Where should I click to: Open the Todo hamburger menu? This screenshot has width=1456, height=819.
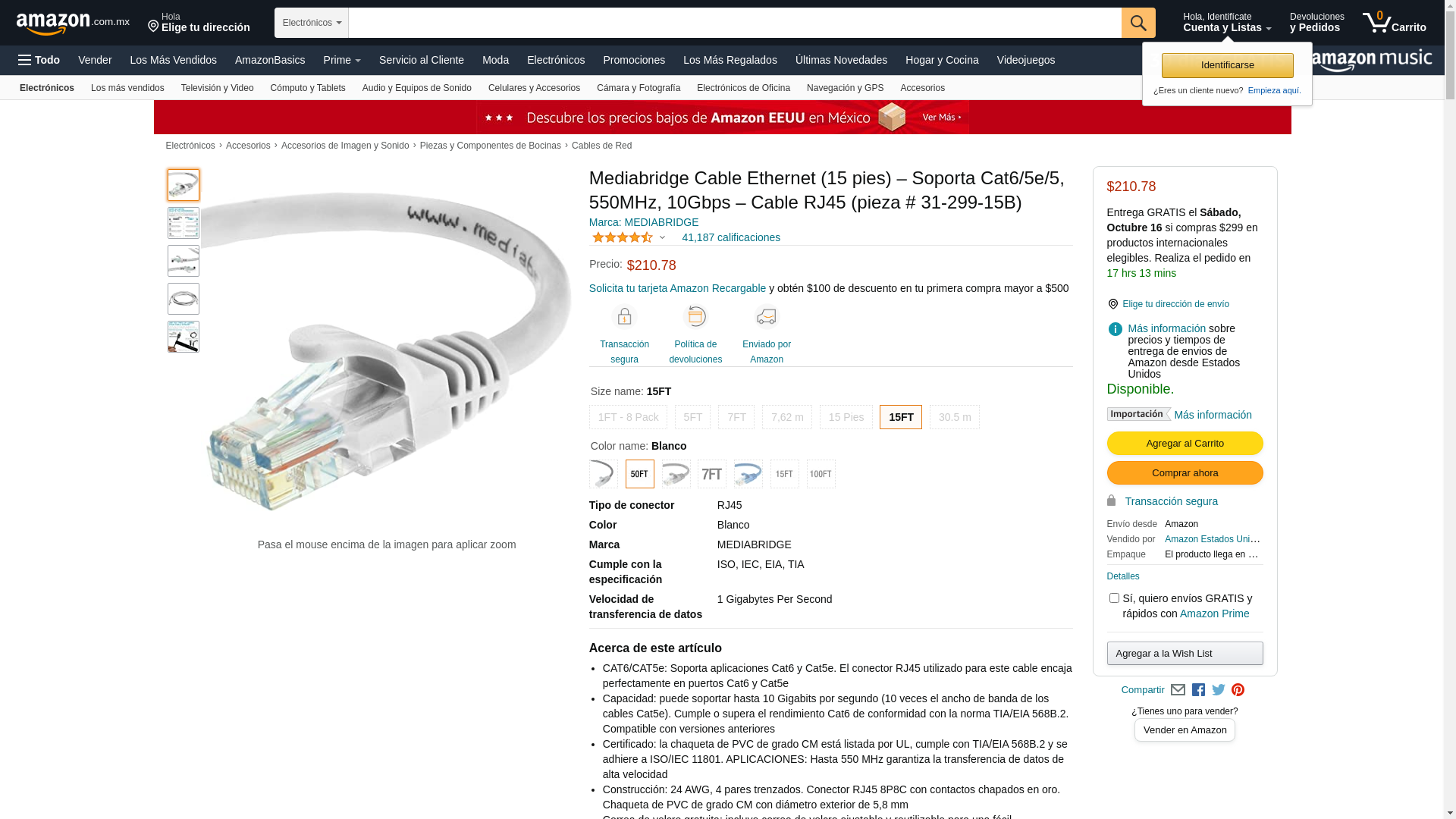39,60
